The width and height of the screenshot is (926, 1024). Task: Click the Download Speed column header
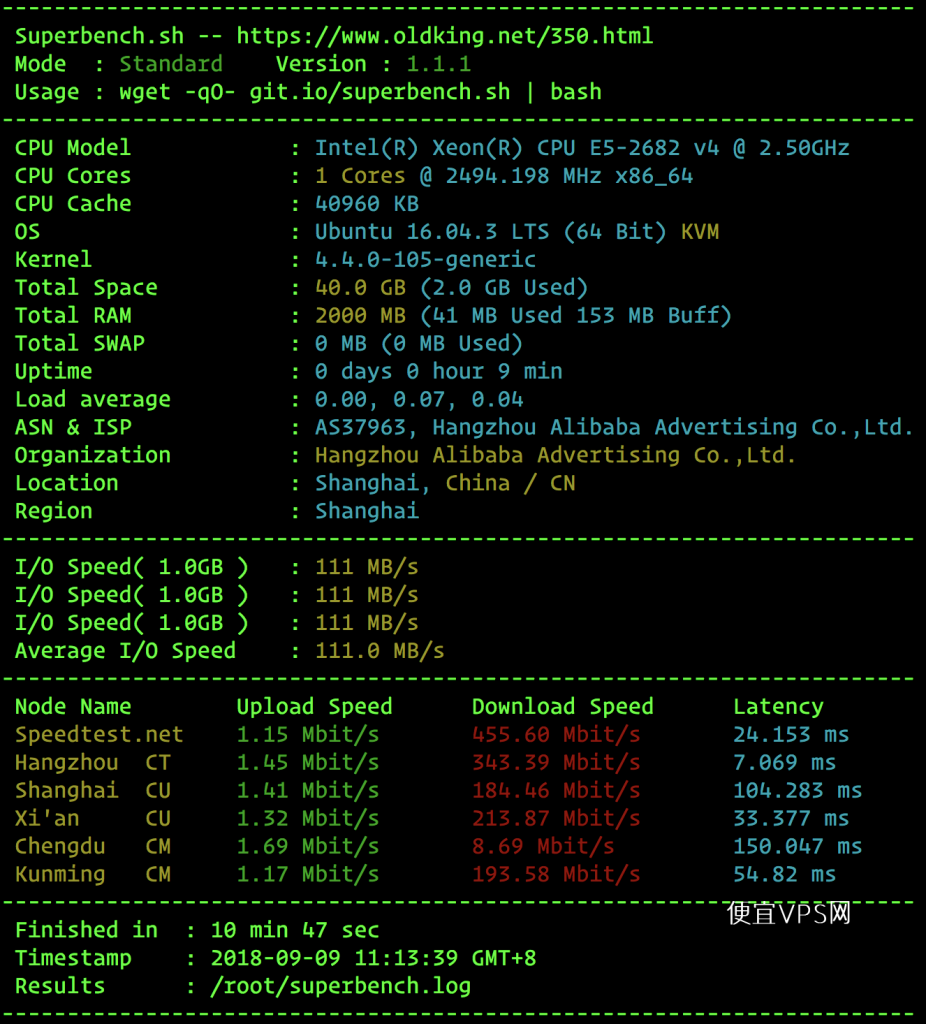coord(562,707)
